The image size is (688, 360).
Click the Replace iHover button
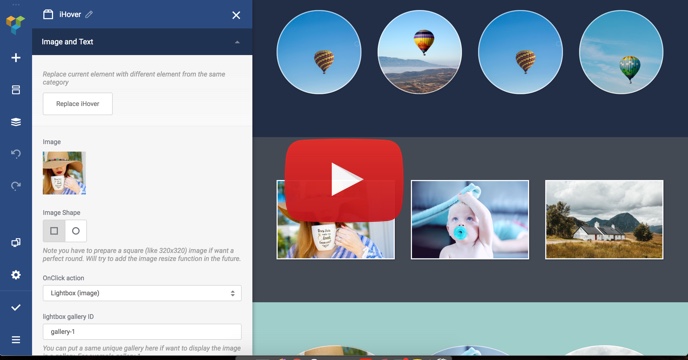[78, 104]
